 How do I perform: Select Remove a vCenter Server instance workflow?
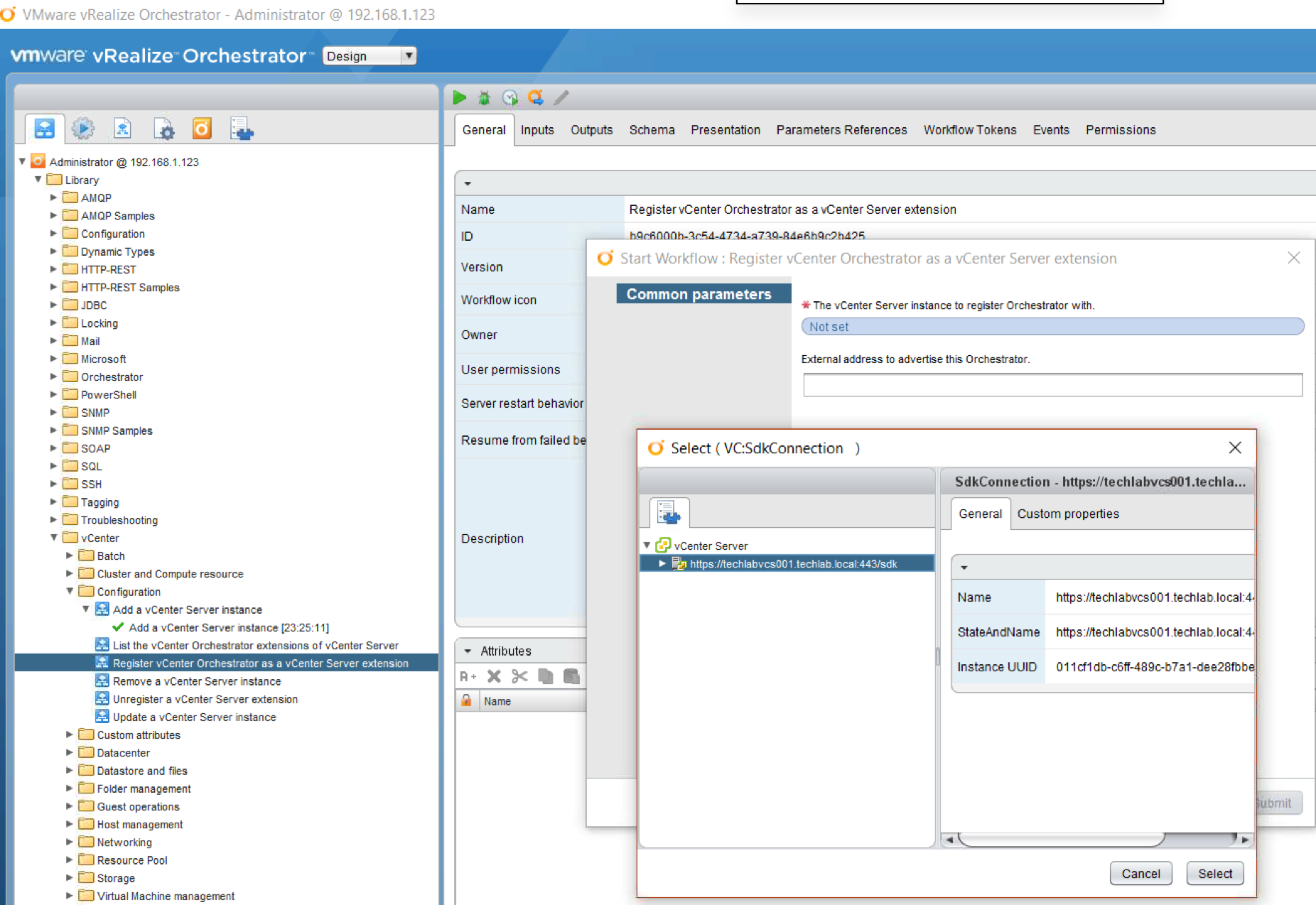pyautogui.click(x=197, y=681)
